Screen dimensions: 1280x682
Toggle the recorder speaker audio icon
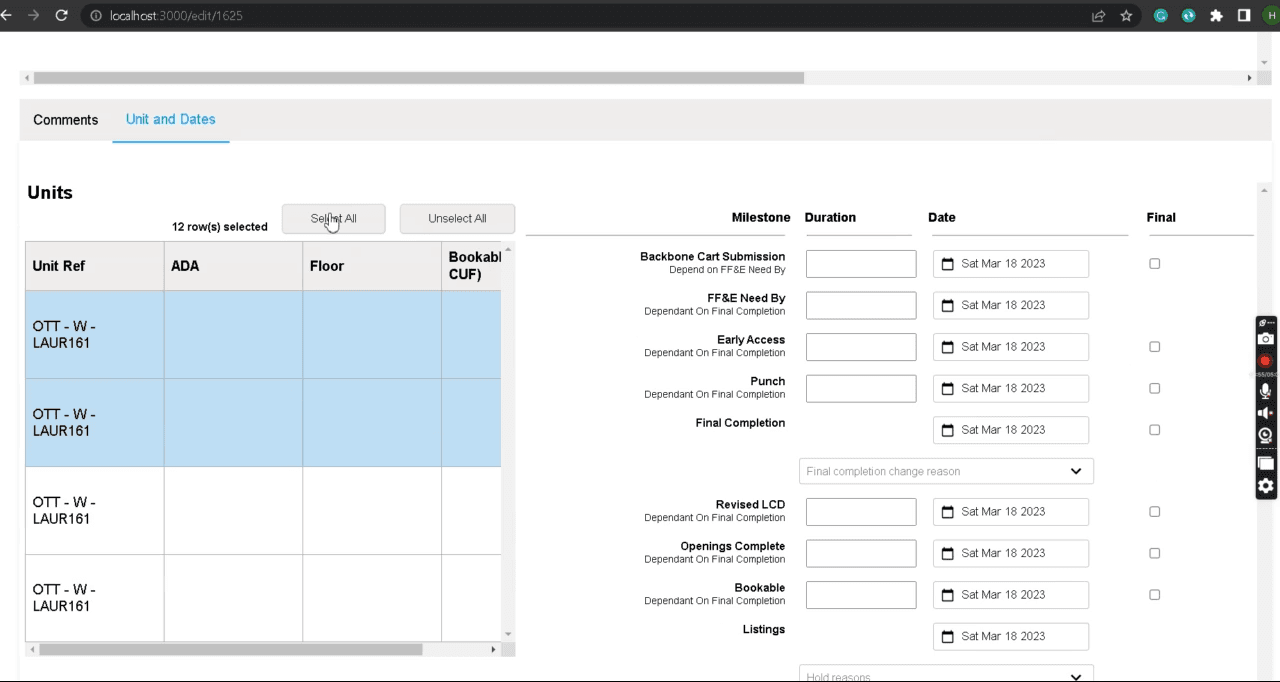(x=1265, y=413)
